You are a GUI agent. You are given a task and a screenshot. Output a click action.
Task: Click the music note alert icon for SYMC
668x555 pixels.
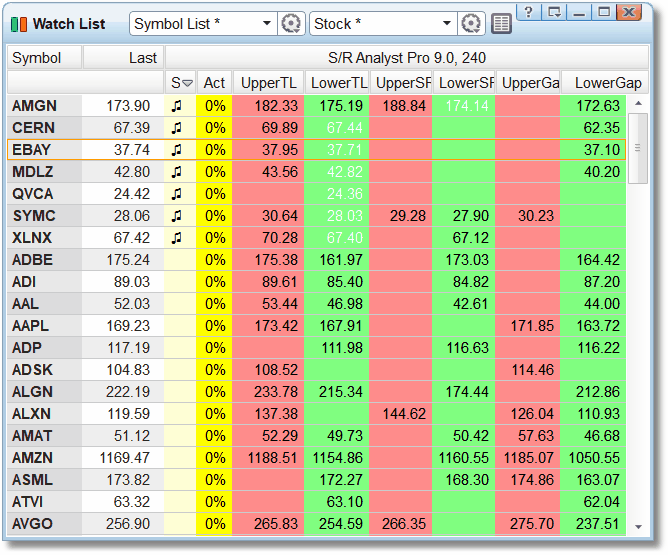tap(176, 216)
